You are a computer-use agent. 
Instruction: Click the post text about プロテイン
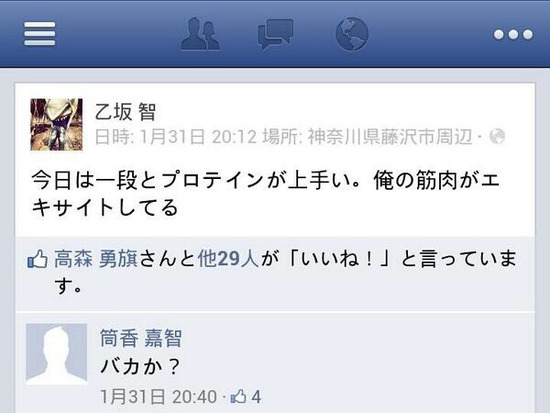[x=265, y=194]
